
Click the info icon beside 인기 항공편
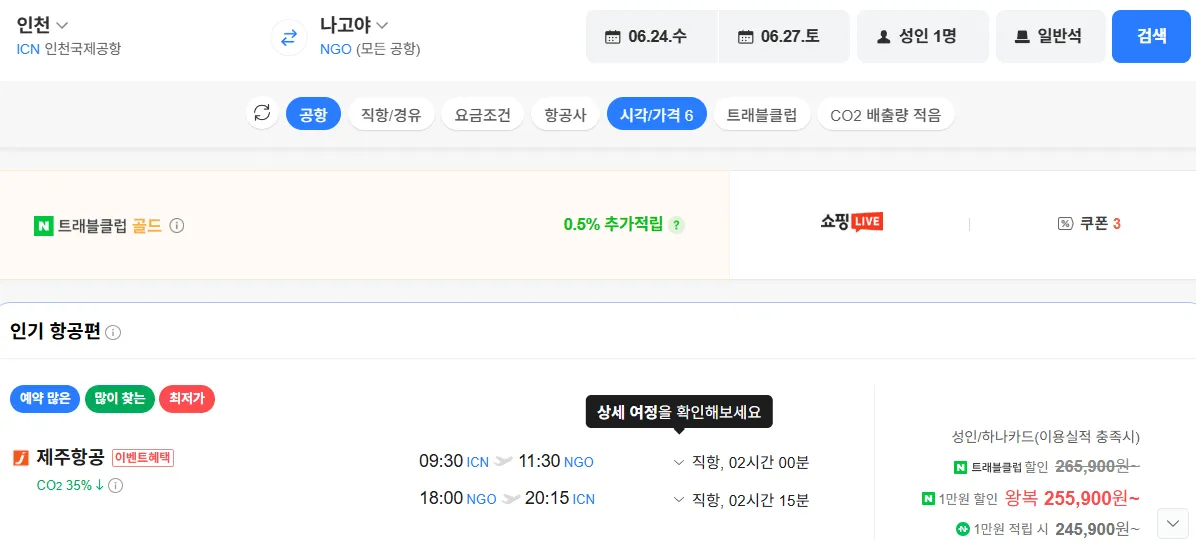tap(113, 332)
